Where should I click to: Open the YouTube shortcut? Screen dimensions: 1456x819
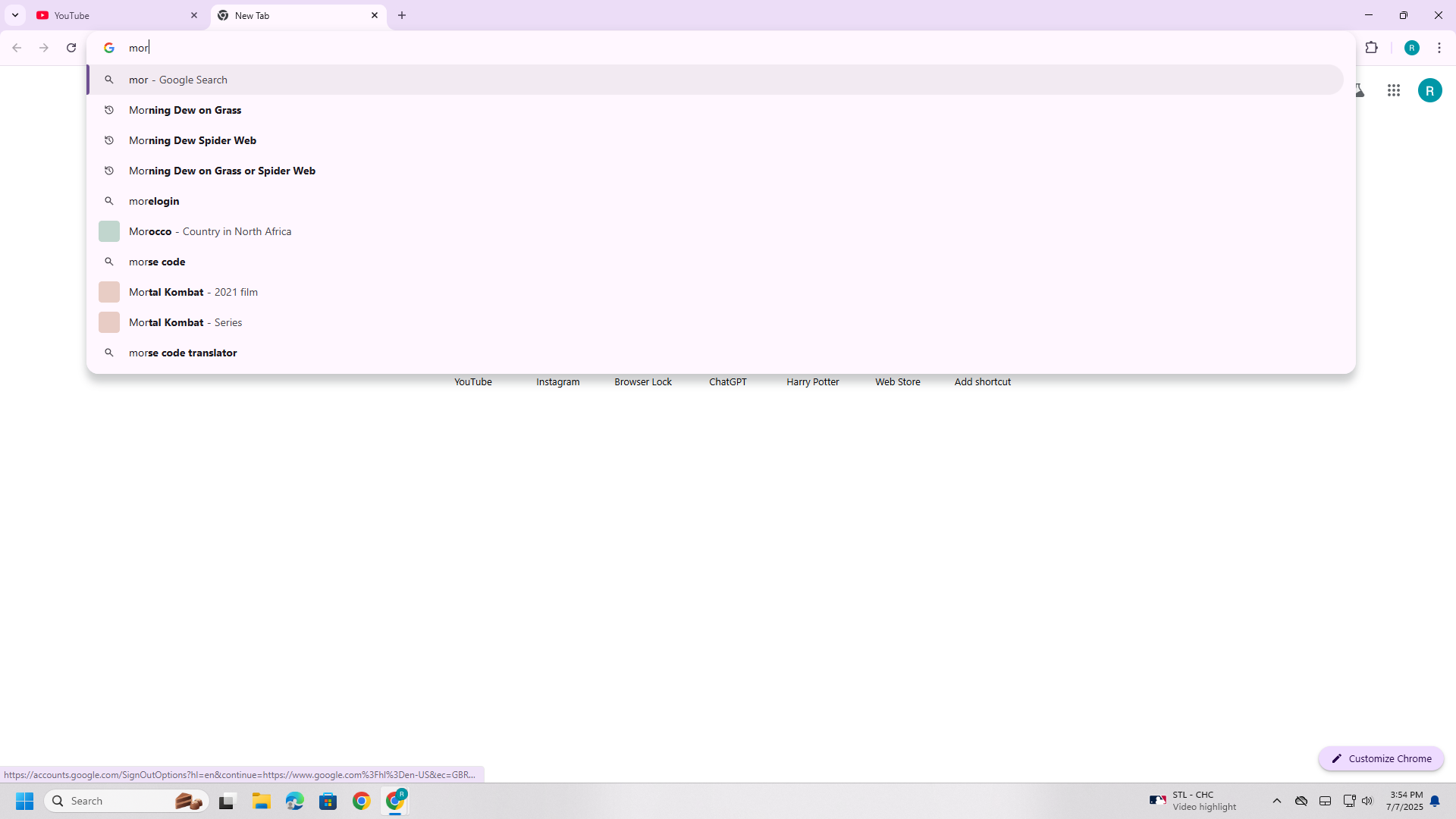pos(473,381)
